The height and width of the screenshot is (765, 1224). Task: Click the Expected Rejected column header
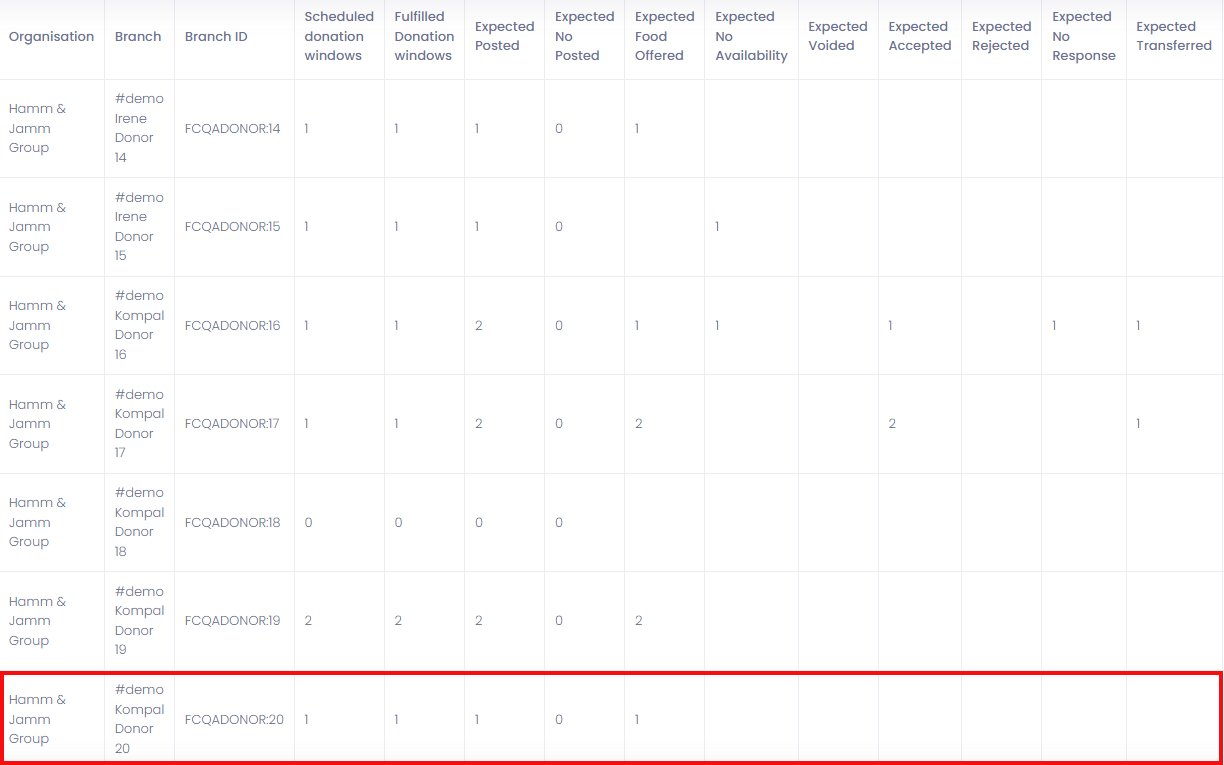point(1001,36)
